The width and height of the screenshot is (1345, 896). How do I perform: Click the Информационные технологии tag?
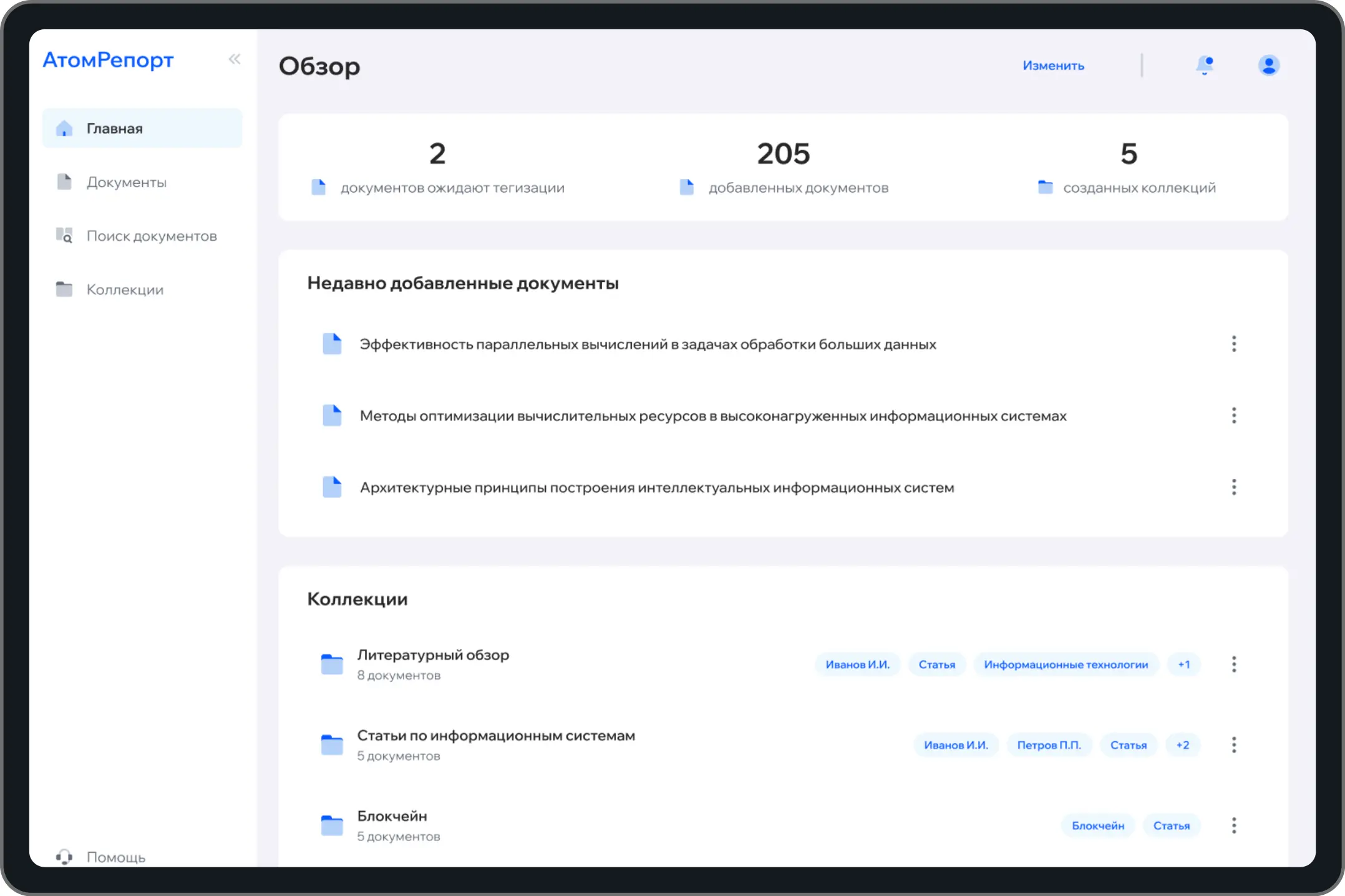(1066, 665)
